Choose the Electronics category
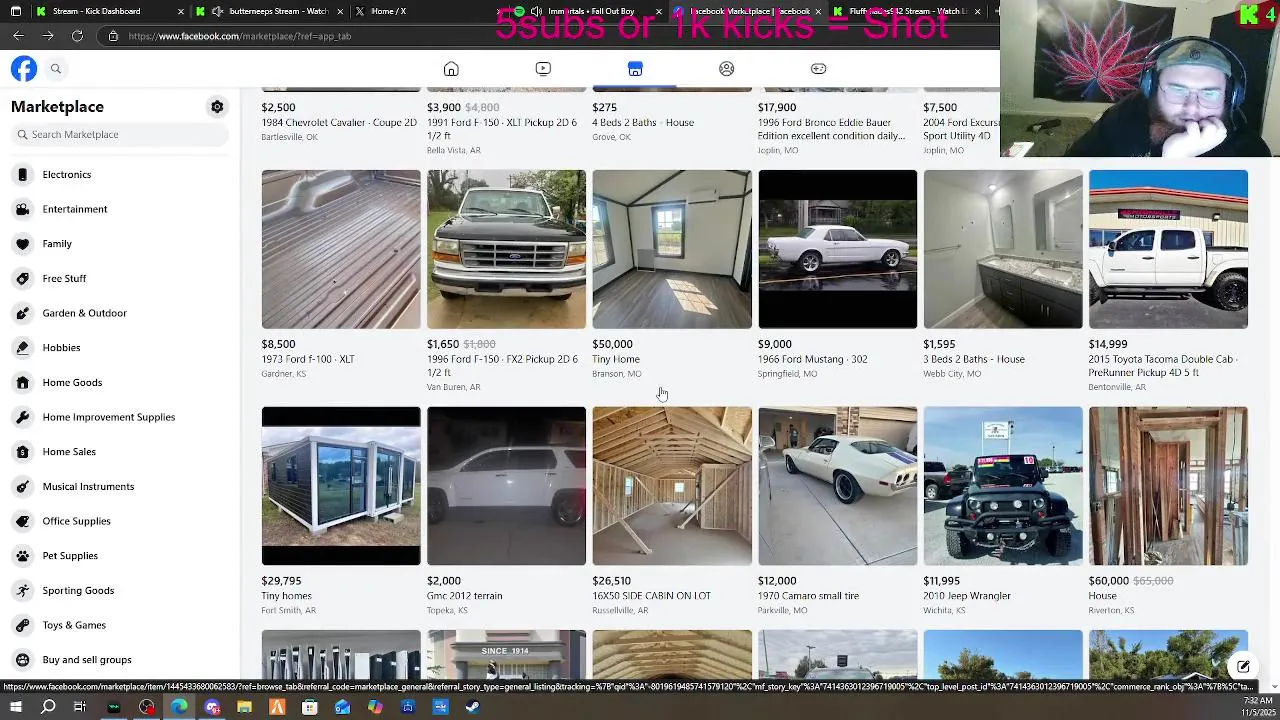 (x=121, y=174)
